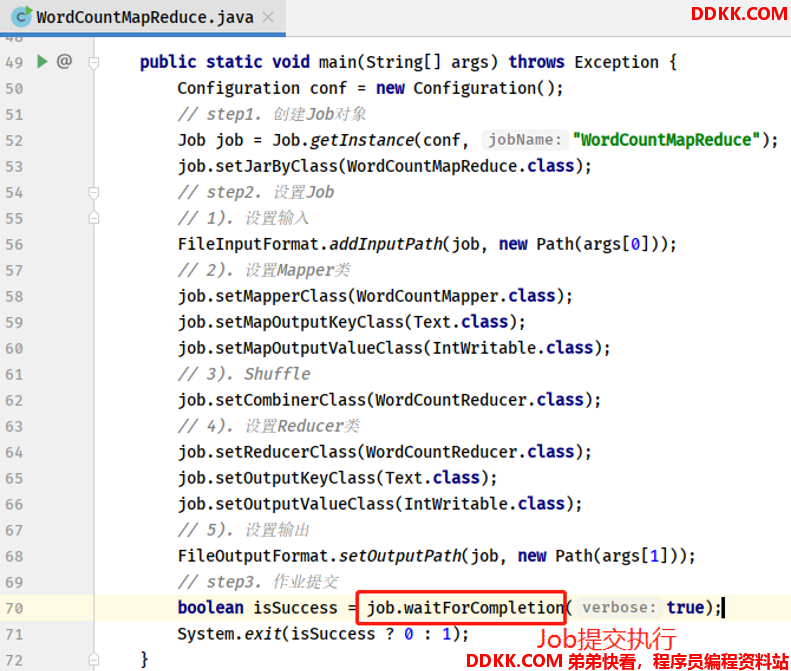Viewport: 791px width, 671px height.
Task: Toggle the fold end marker on line 72
Action: [94, 659]
